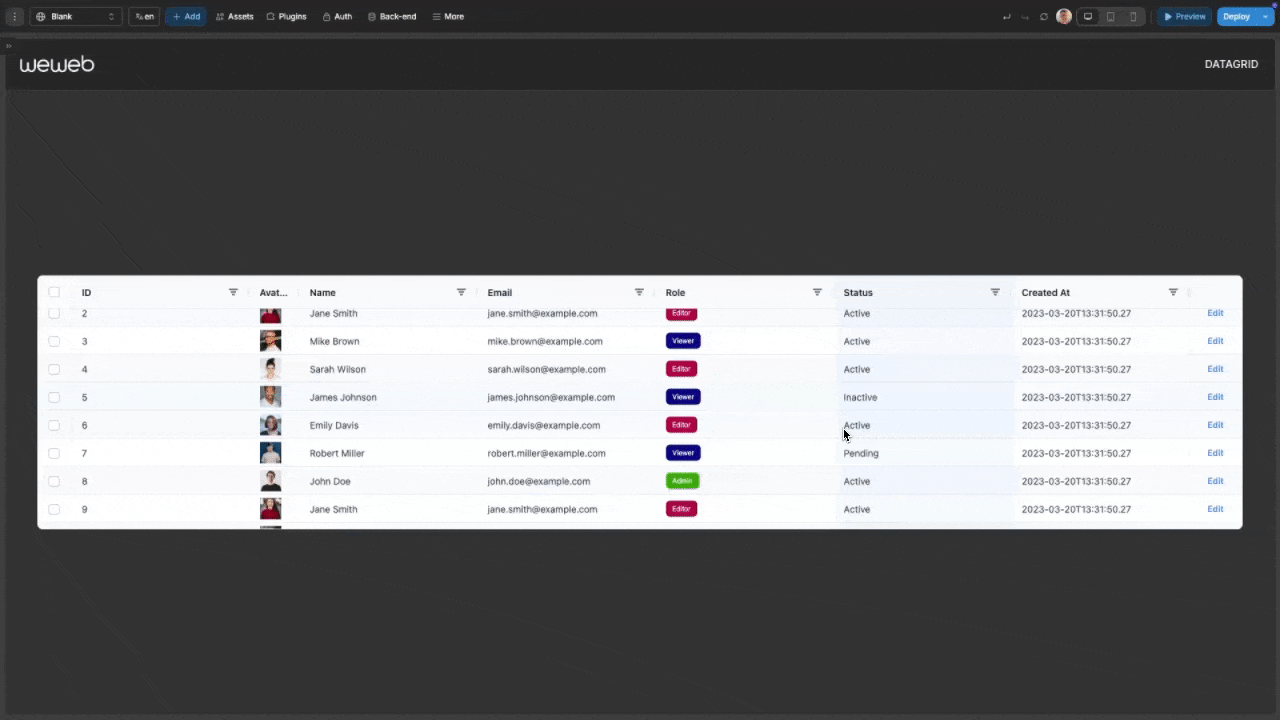Viewport: 1280px width, 720px height.
Task: Open the Back-end menu
Action: click(392, 17)
